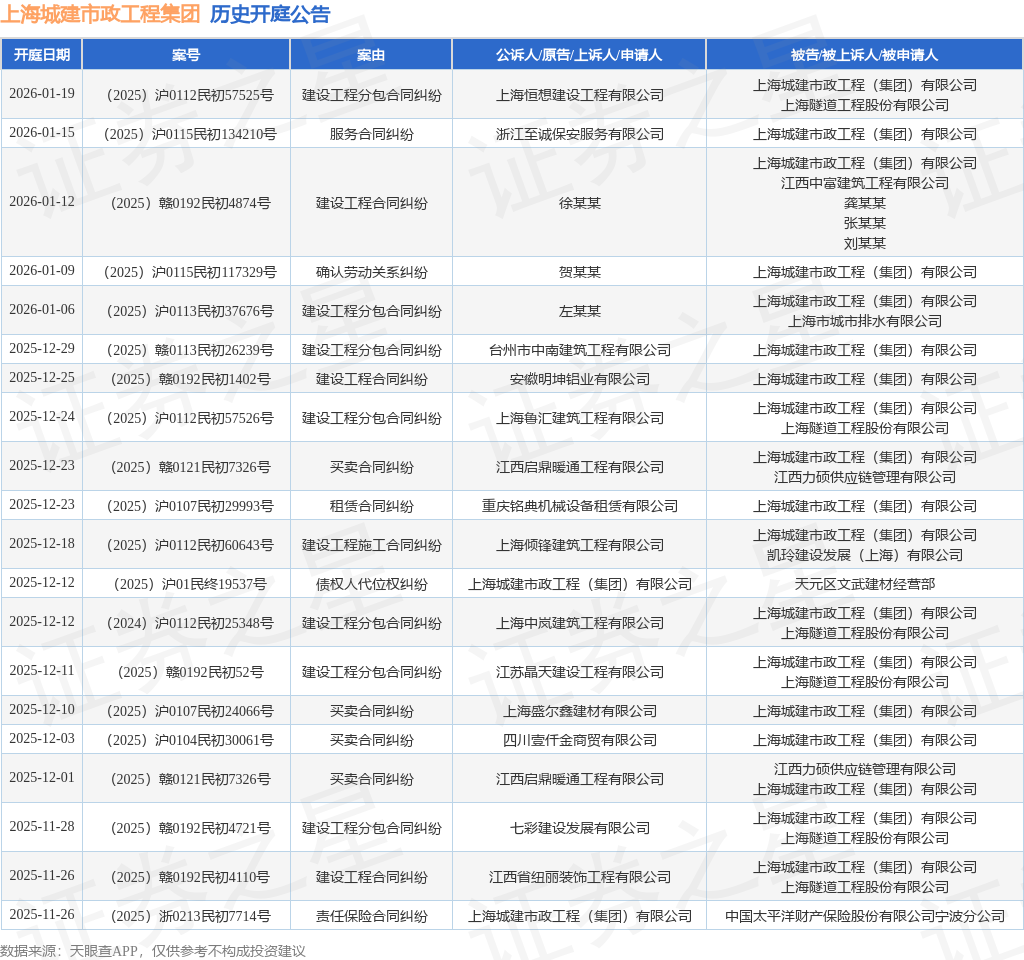
Task: Select the 被告/被上诉人/被申请人 column header
Action: [x=864, y=55]
